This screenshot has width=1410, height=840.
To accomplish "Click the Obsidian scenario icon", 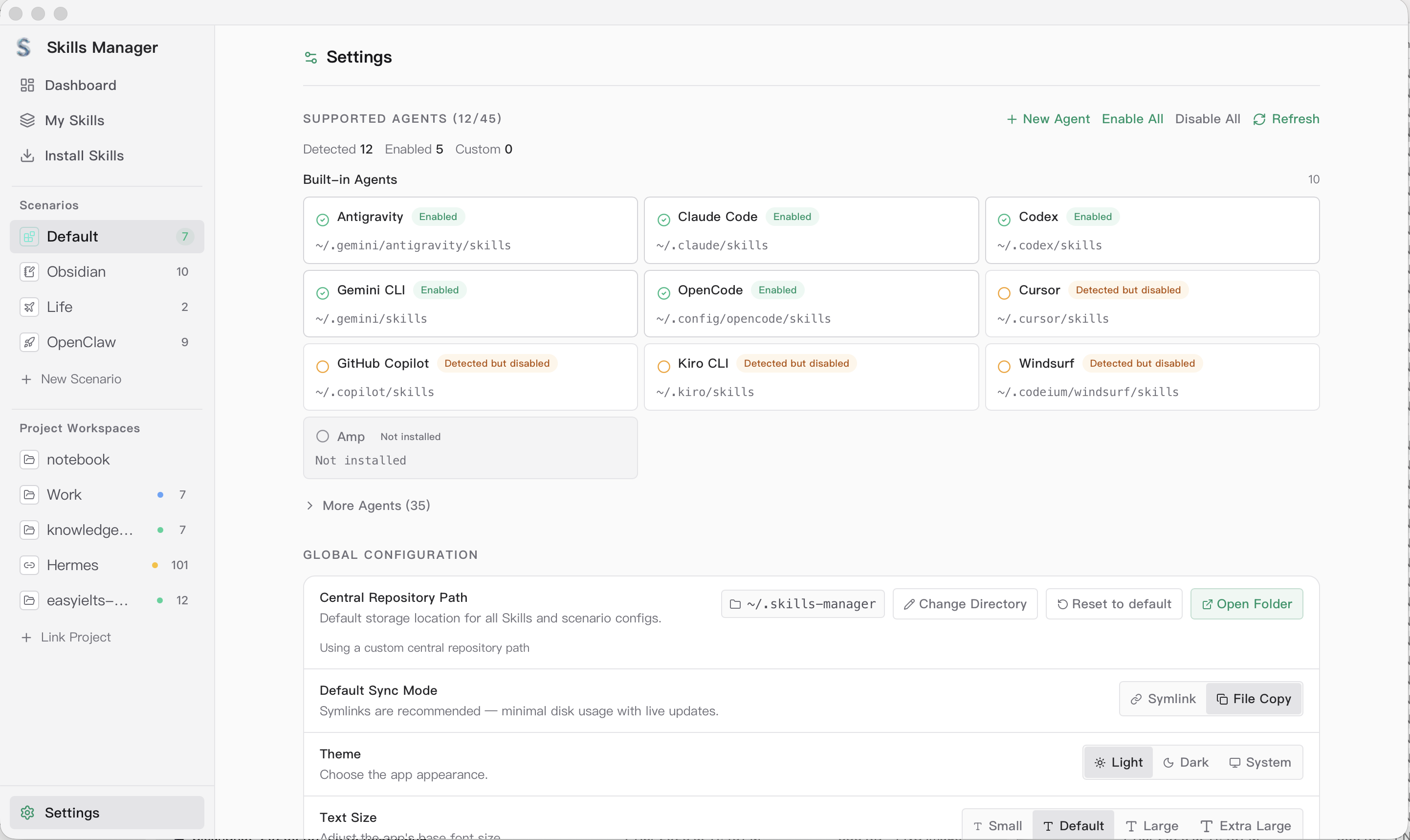I will [x=29, y=272].
